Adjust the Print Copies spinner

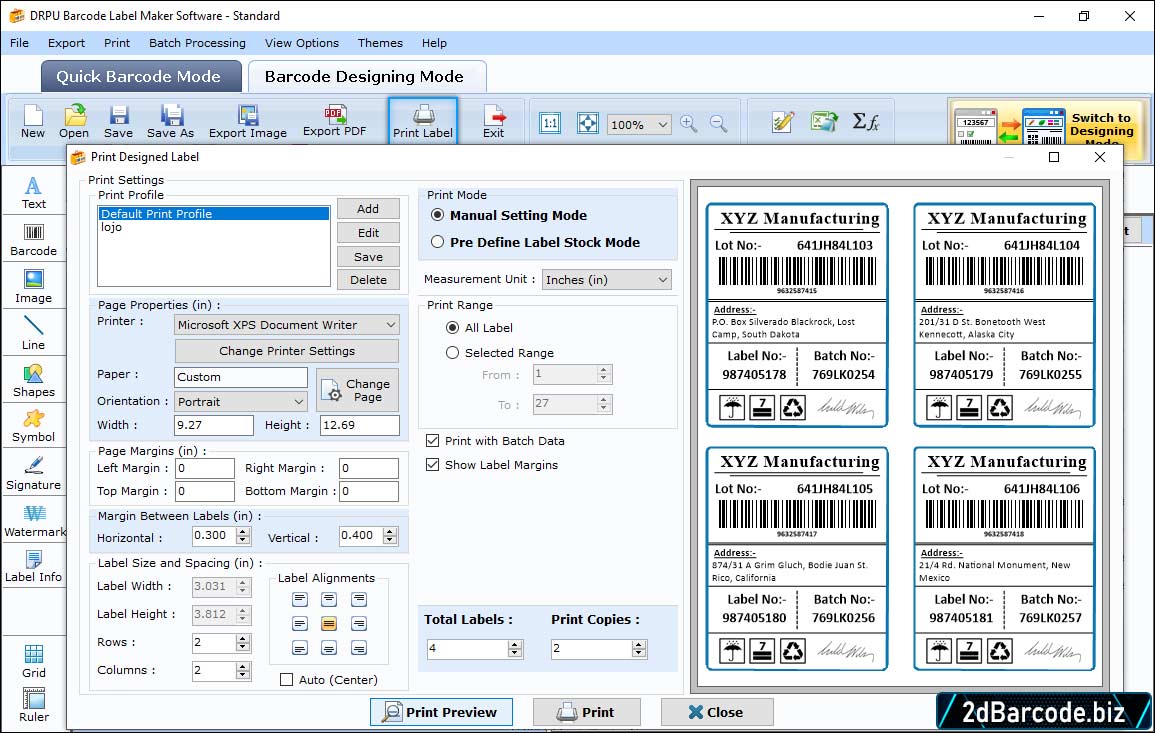(639, 649)
